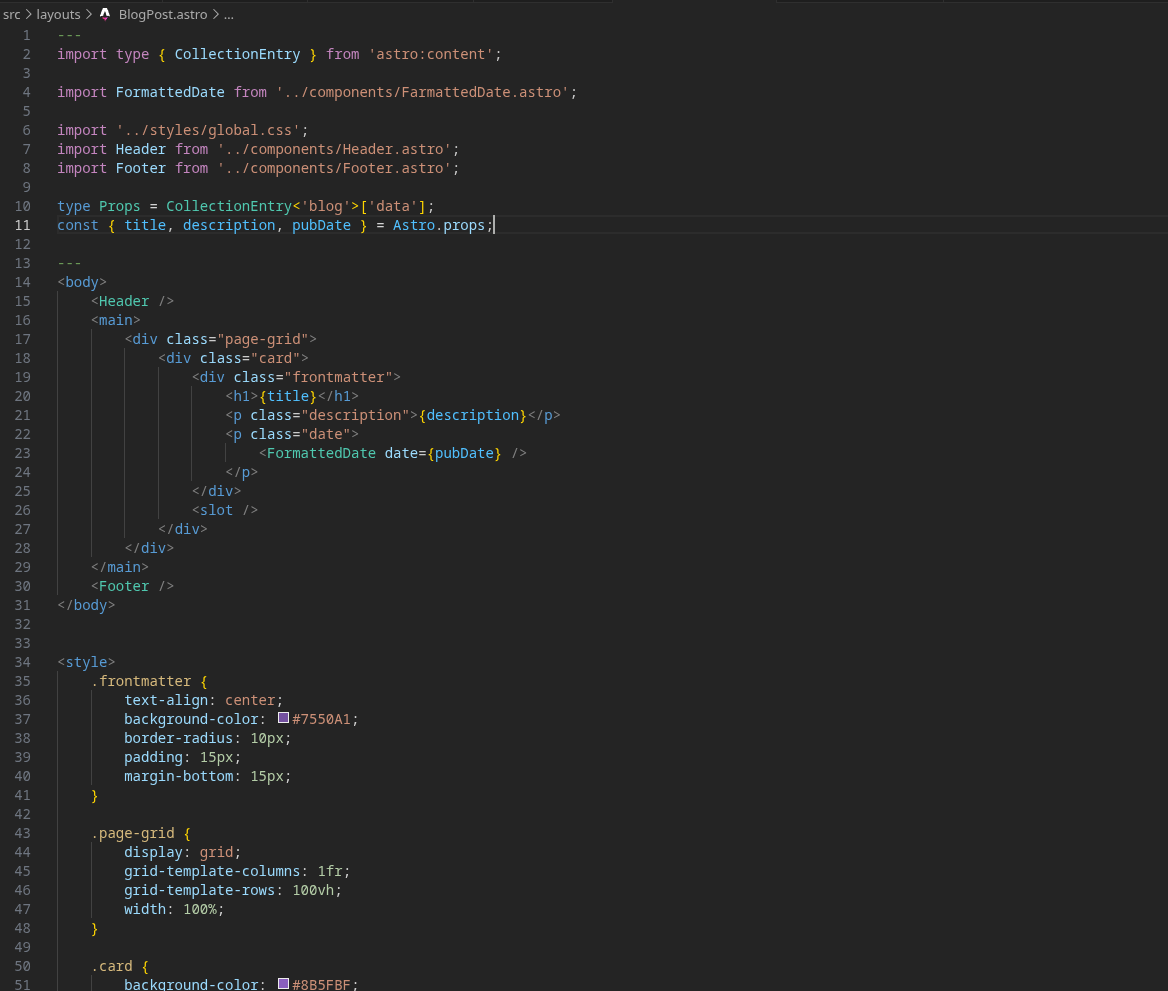Select BlogPost.astro in the breadcrumb
The image size is (1168, 991).
coord(162,15)
